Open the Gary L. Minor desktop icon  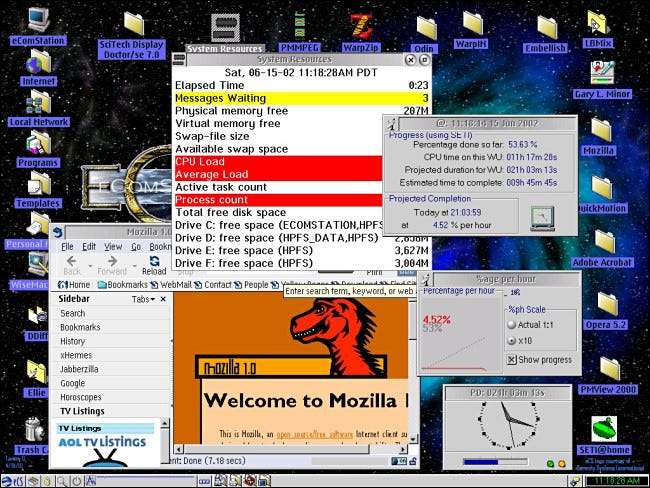tap(601, 73)
